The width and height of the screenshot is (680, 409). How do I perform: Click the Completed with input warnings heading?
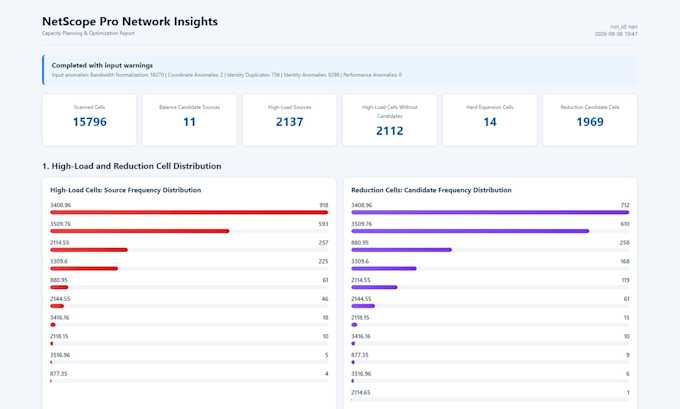[102, 65]
